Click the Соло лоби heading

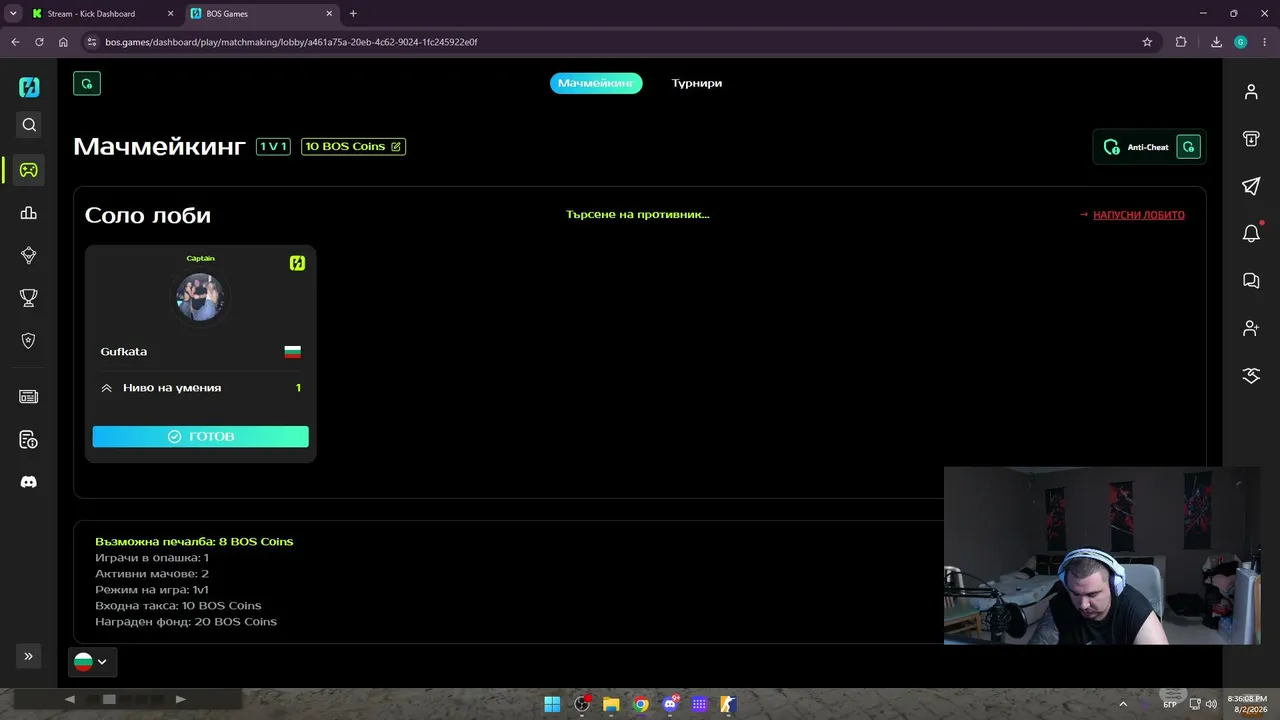(148, 215)
